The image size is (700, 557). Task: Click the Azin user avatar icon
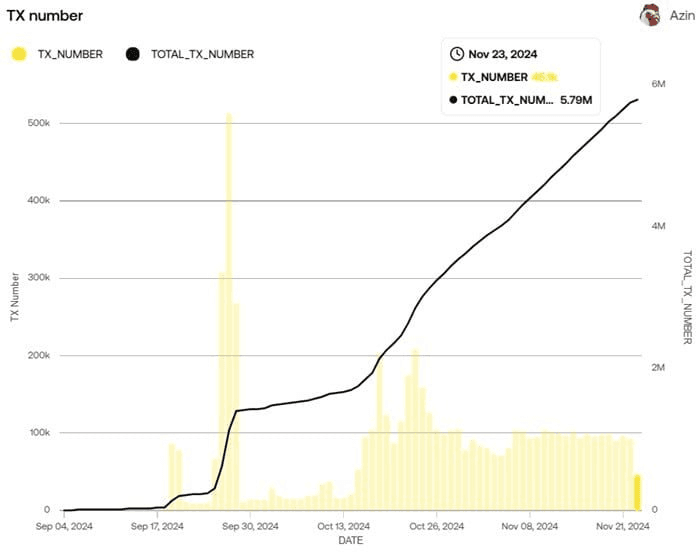coord(651,15)
